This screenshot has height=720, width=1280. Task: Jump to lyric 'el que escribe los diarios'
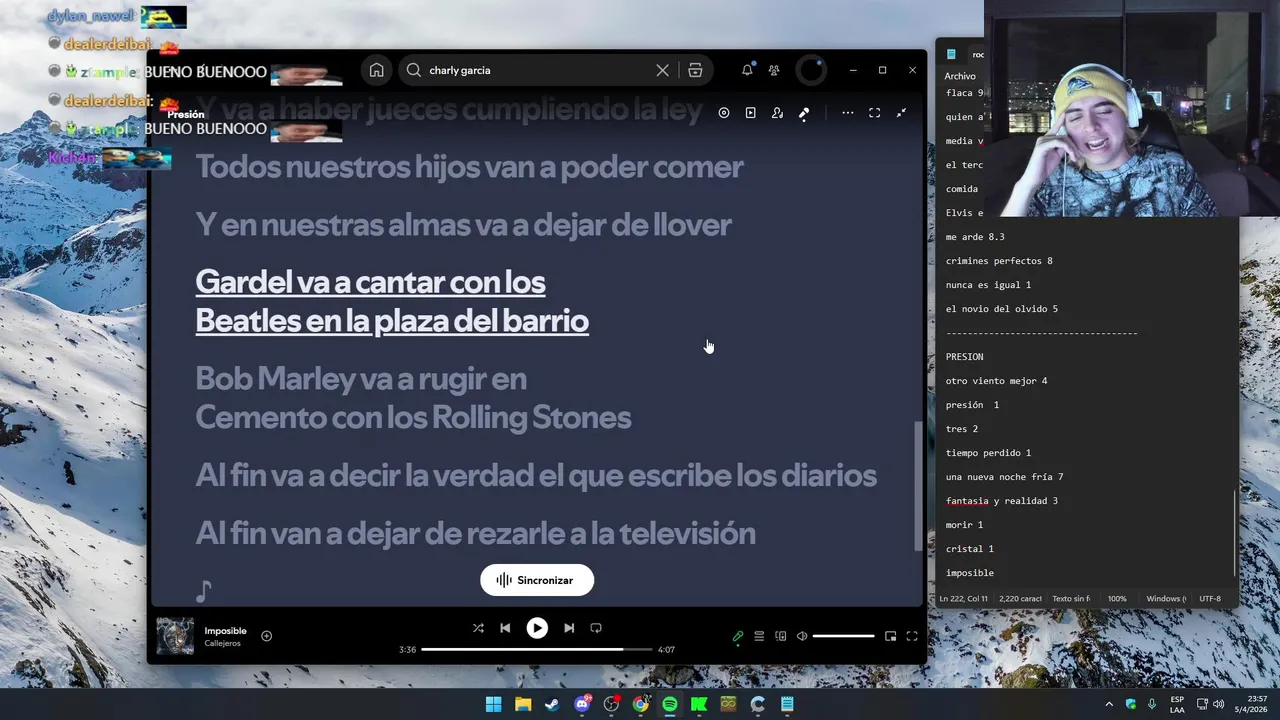[x=709, y=475]
